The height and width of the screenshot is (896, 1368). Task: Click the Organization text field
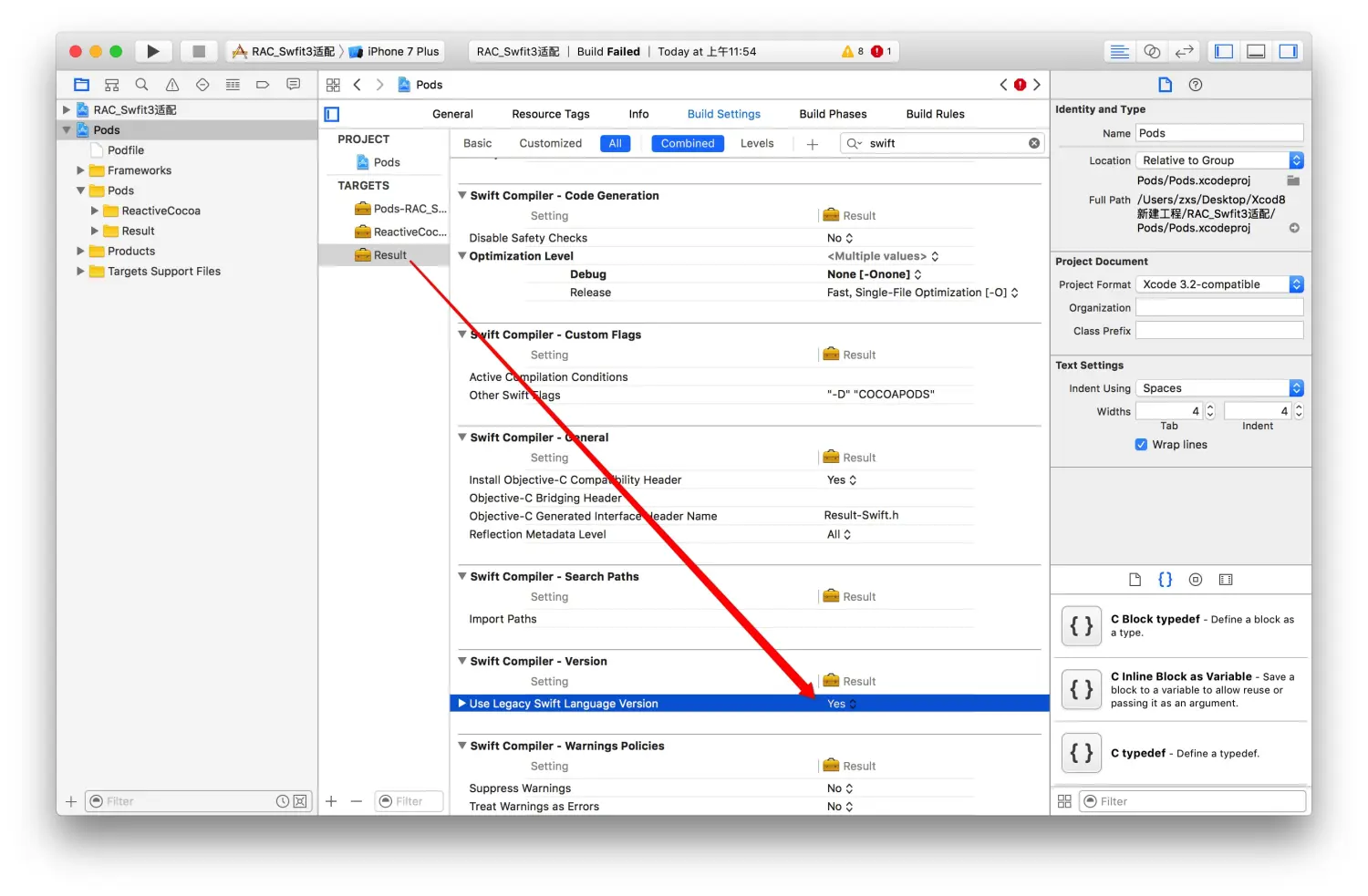[x=1219, y=308]
